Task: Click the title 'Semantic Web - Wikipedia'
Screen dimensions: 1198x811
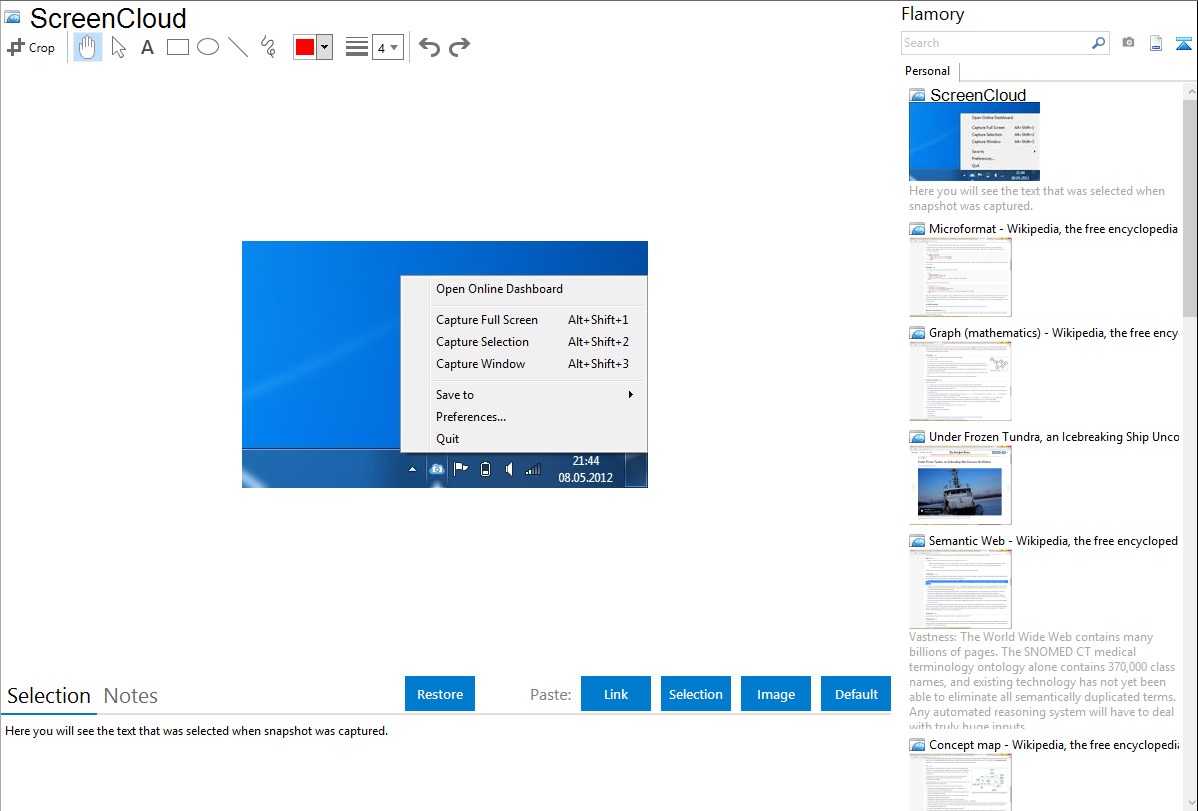Action: (1053, 541)
